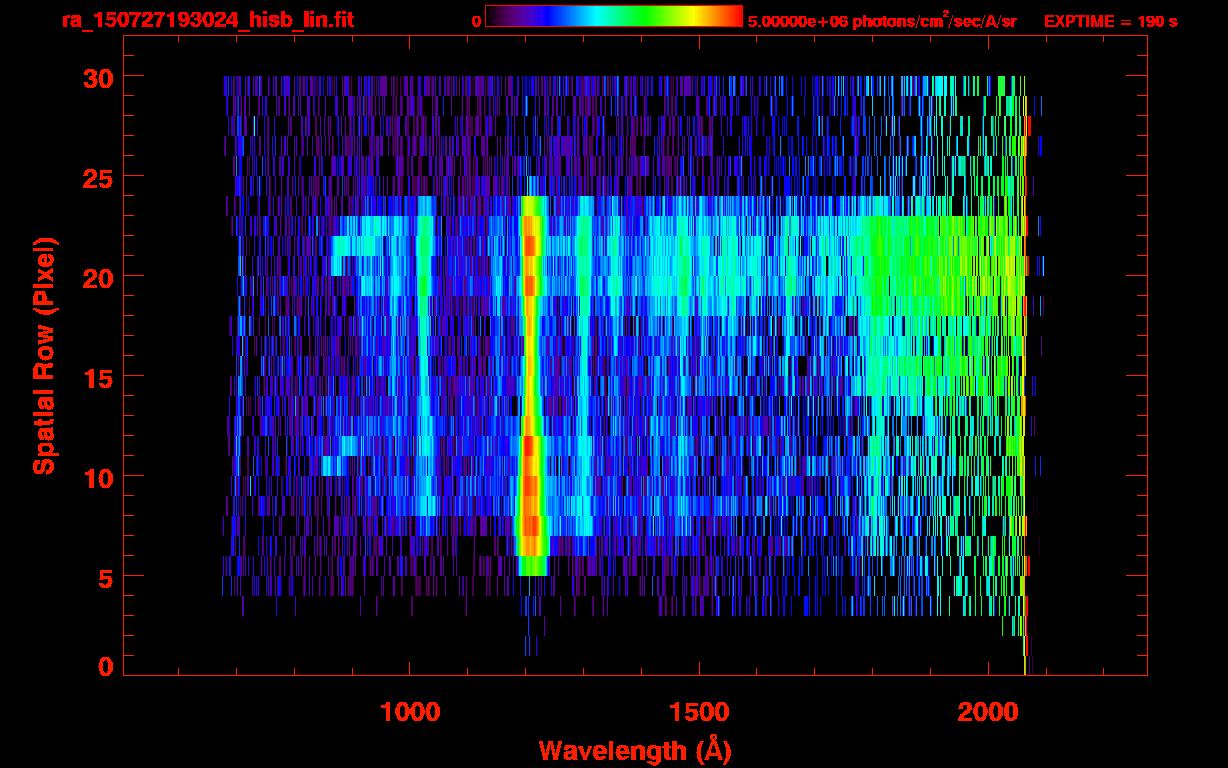Click x-axis tick label 1500

pos(699,712)
